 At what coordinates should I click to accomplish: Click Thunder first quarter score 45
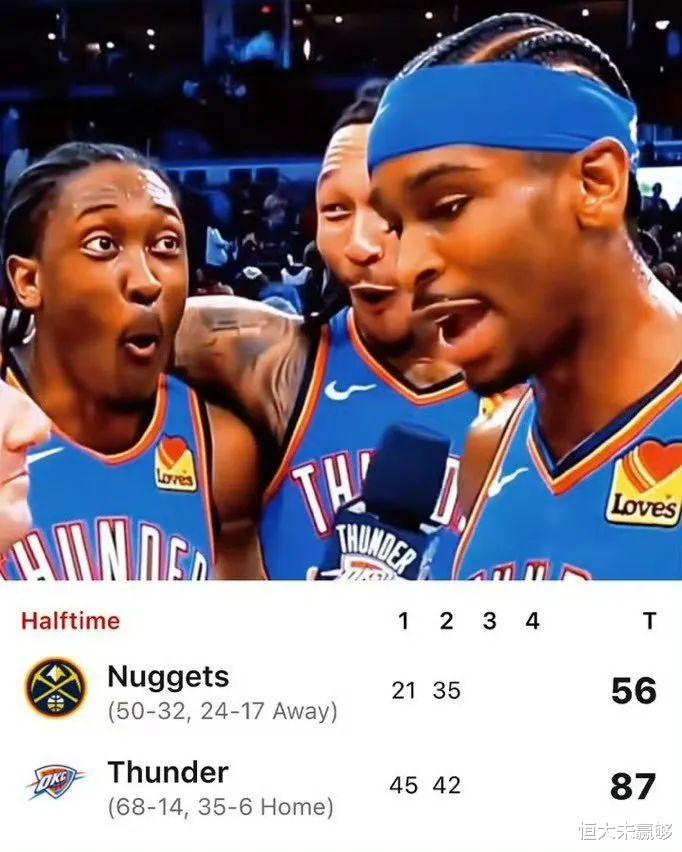click(x=403, y=785)
